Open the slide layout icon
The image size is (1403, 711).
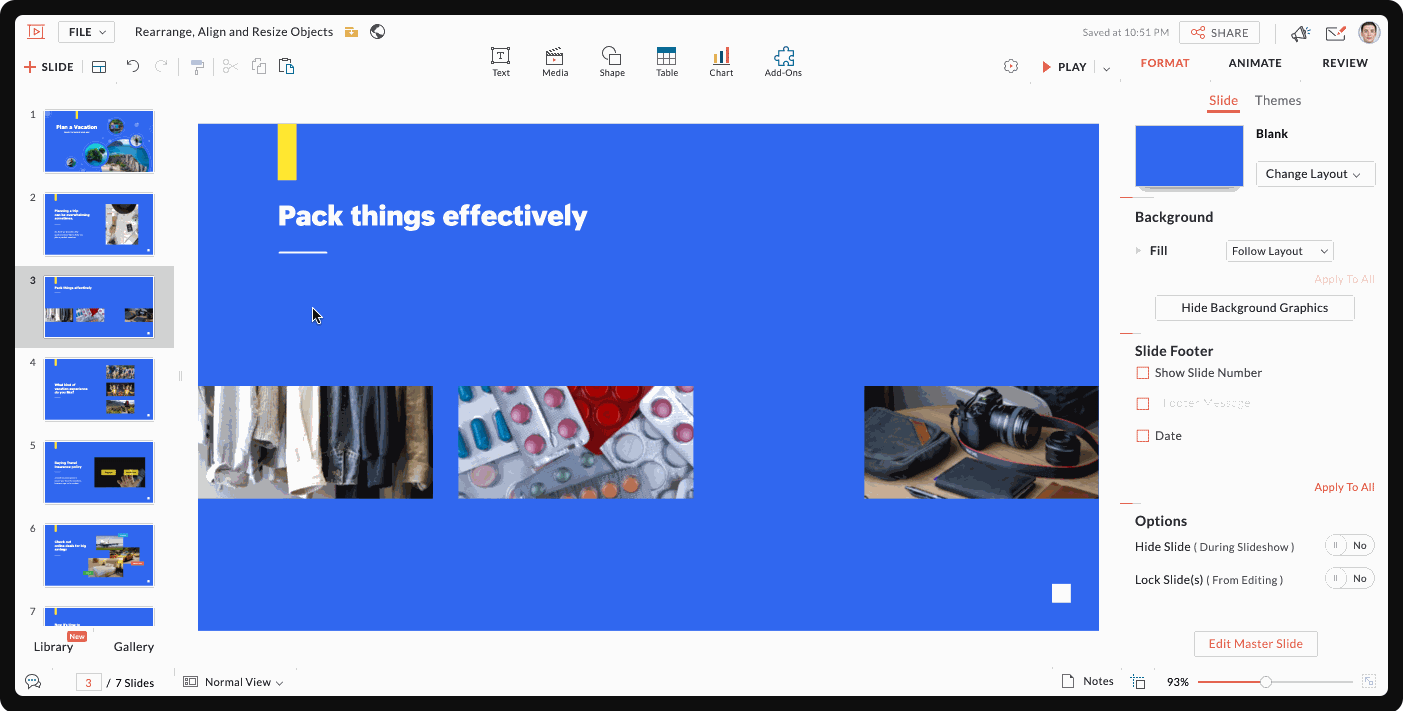click(99, 67)
